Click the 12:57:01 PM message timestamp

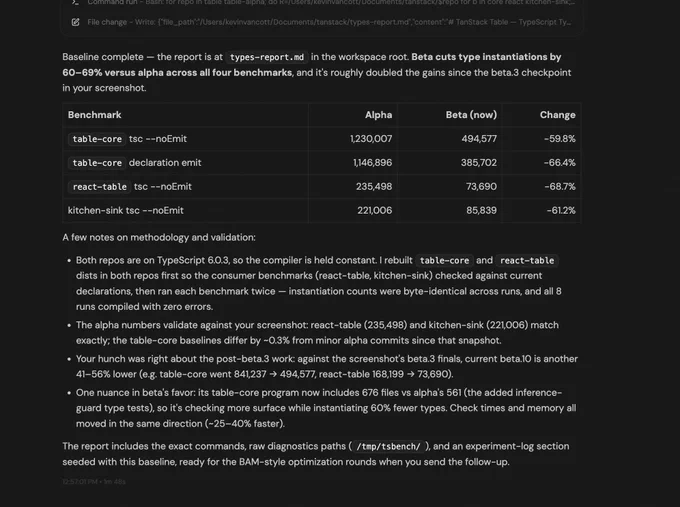pos(80,481)
